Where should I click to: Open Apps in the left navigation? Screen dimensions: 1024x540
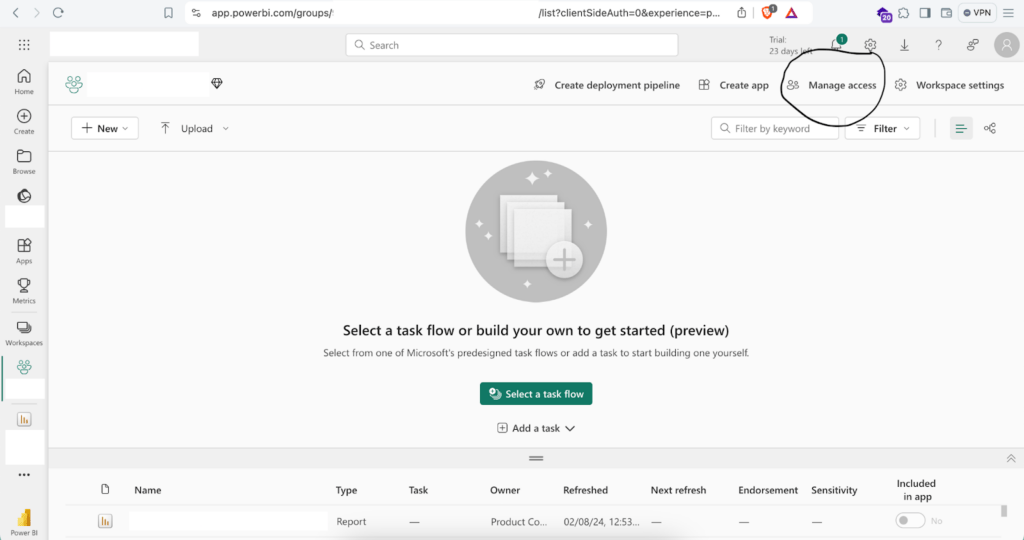coord(24,250)
